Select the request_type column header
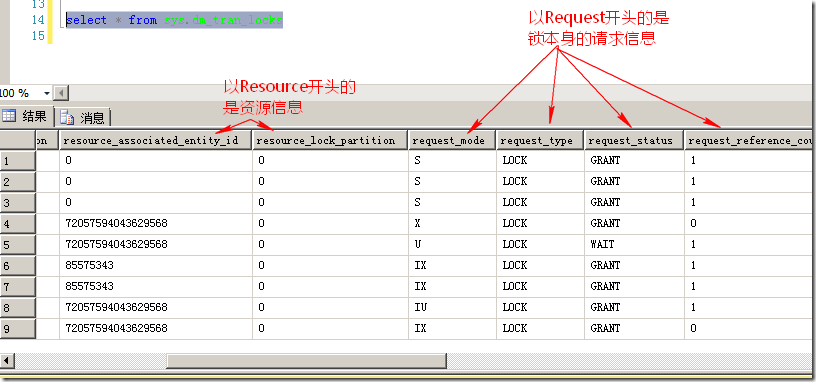Image resolution: width=816 pixels, height=382 pixels. 540,141
